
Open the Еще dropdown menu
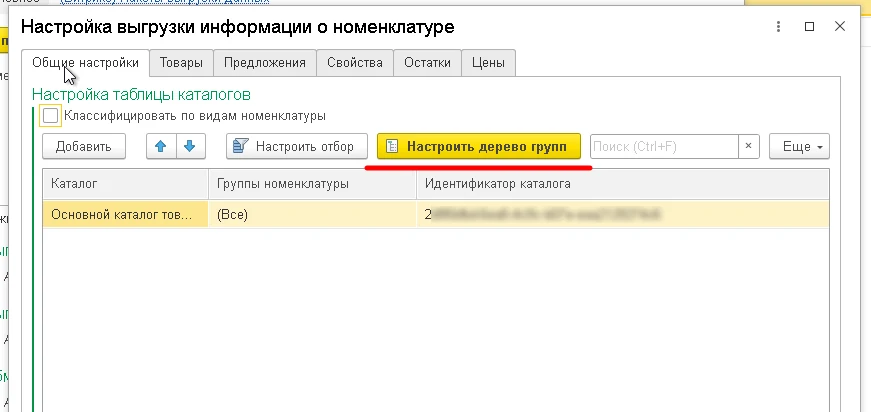[799, 147]
